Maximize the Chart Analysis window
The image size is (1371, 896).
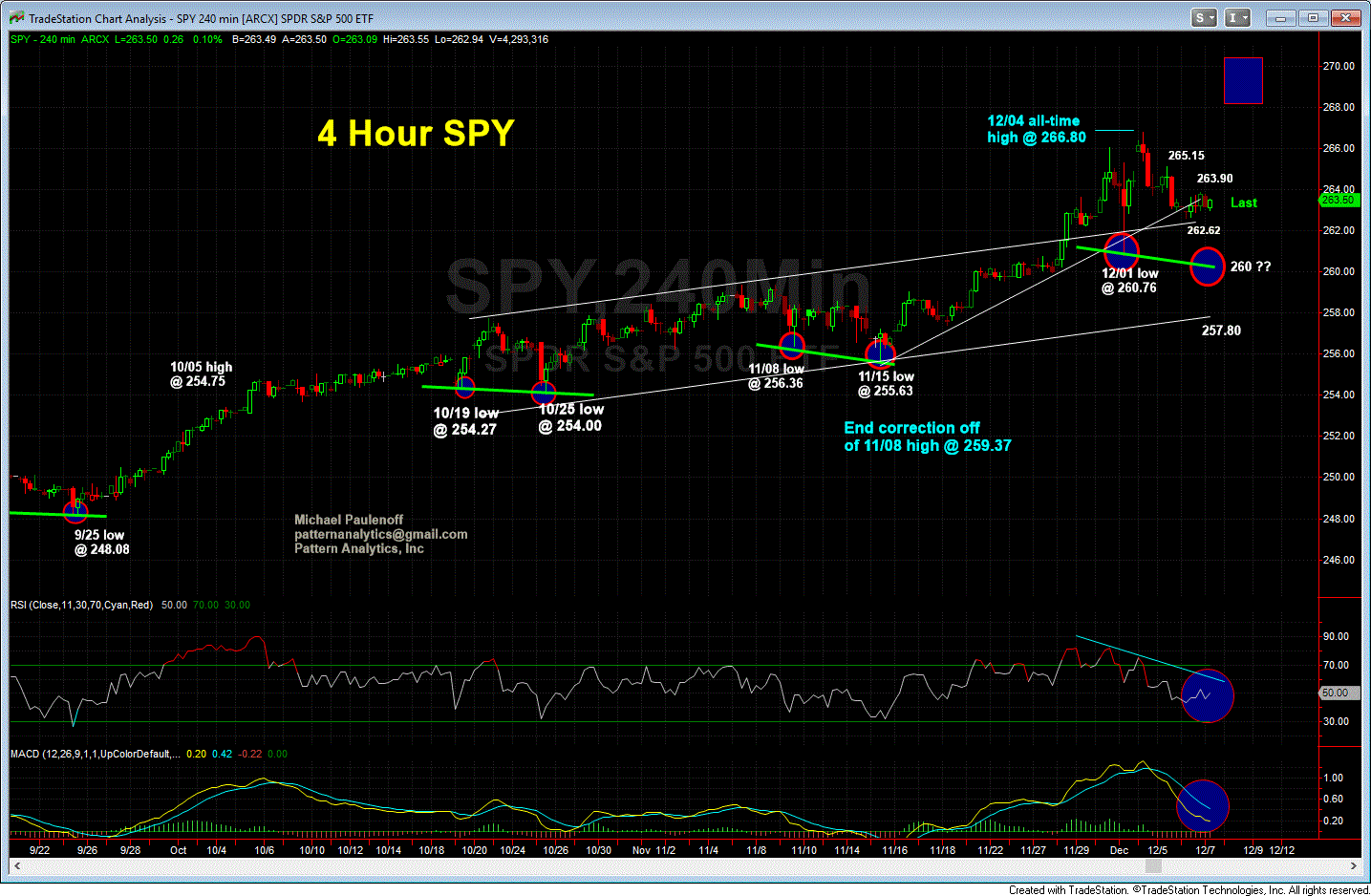click(1314, 18)
